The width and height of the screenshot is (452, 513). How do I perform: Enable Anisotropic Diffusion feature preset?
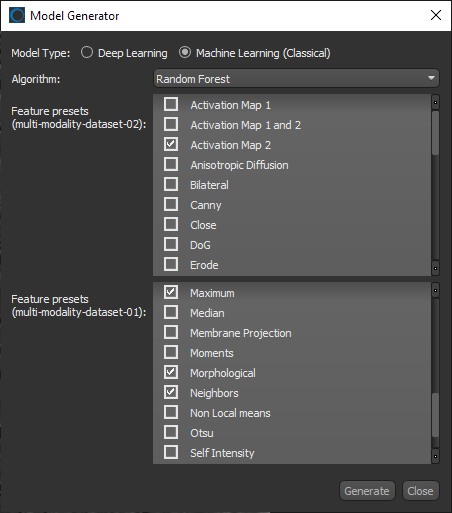[171, 164]
